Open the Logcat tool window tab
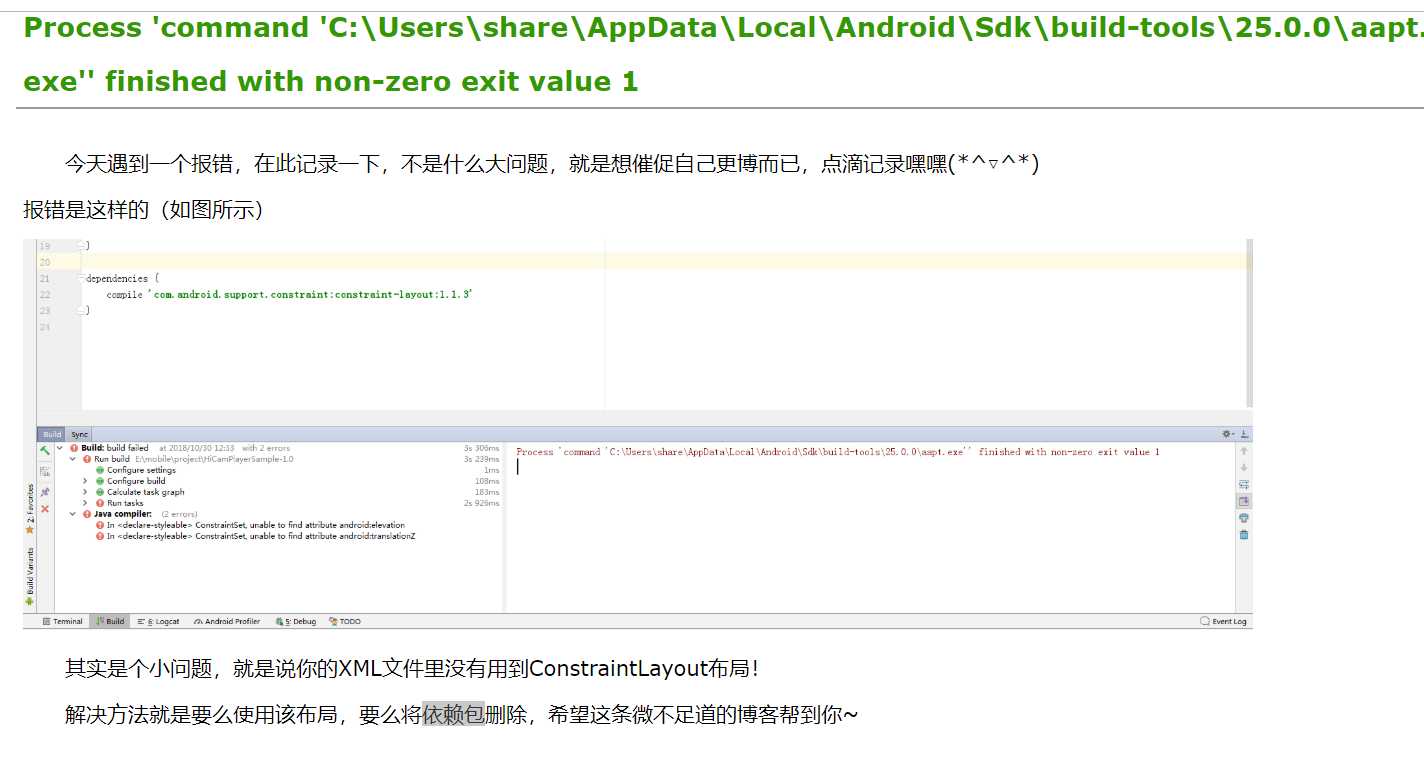Viewport: 1424px width, 758px height. click(x=159, y=621)
